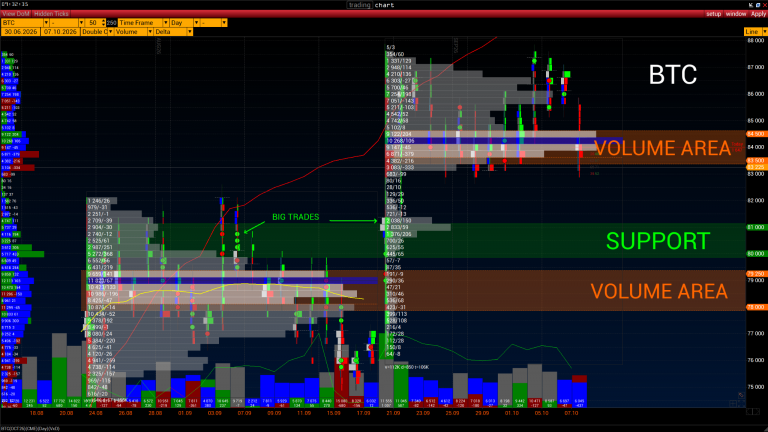Click the 07.09 date on time axis
Image resolution: width=768 pixels, height=432 pixels.
pyautogui.click(x=244, y=413)
